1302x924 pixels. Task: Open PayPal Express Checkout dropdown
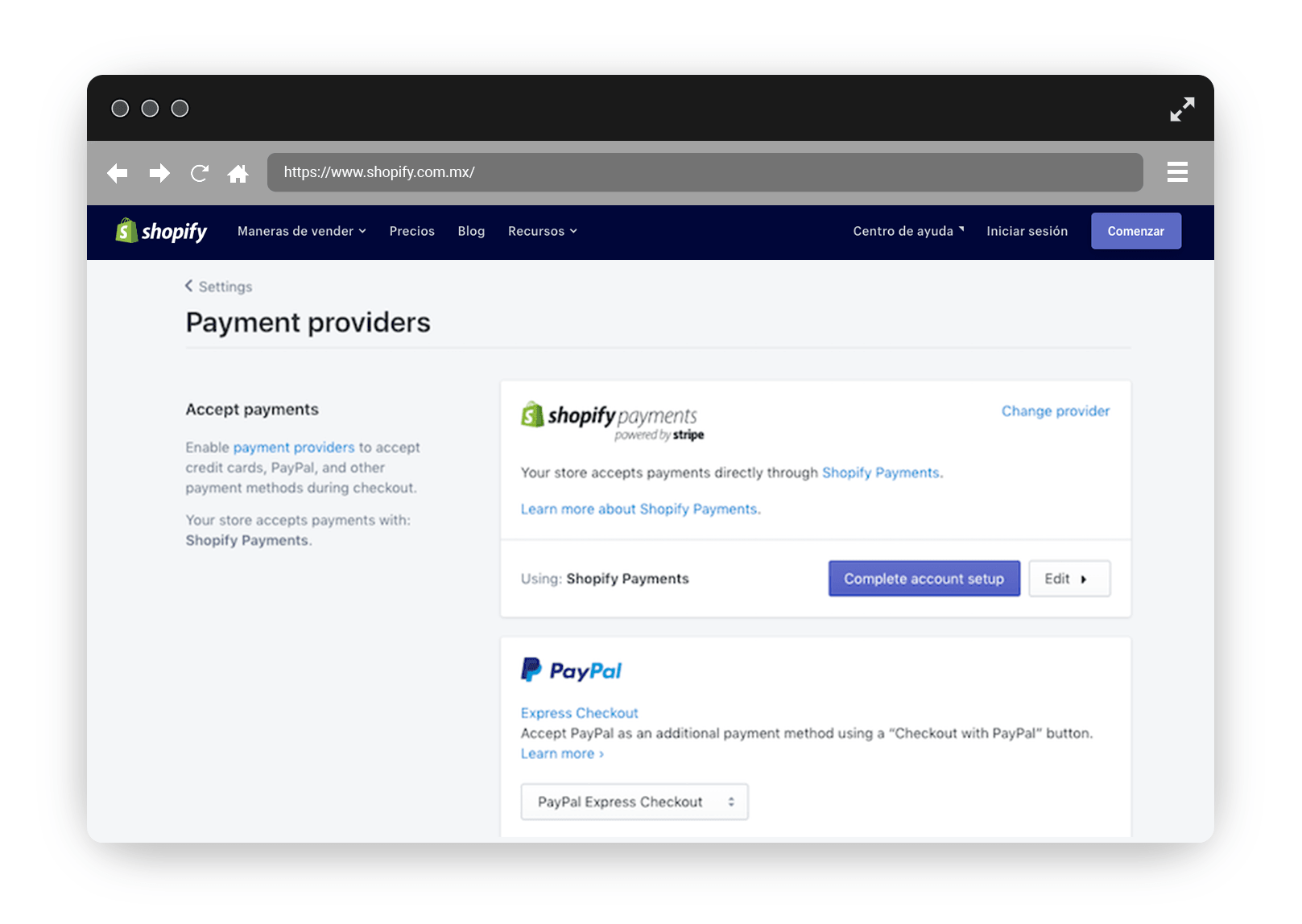[634, 802]
